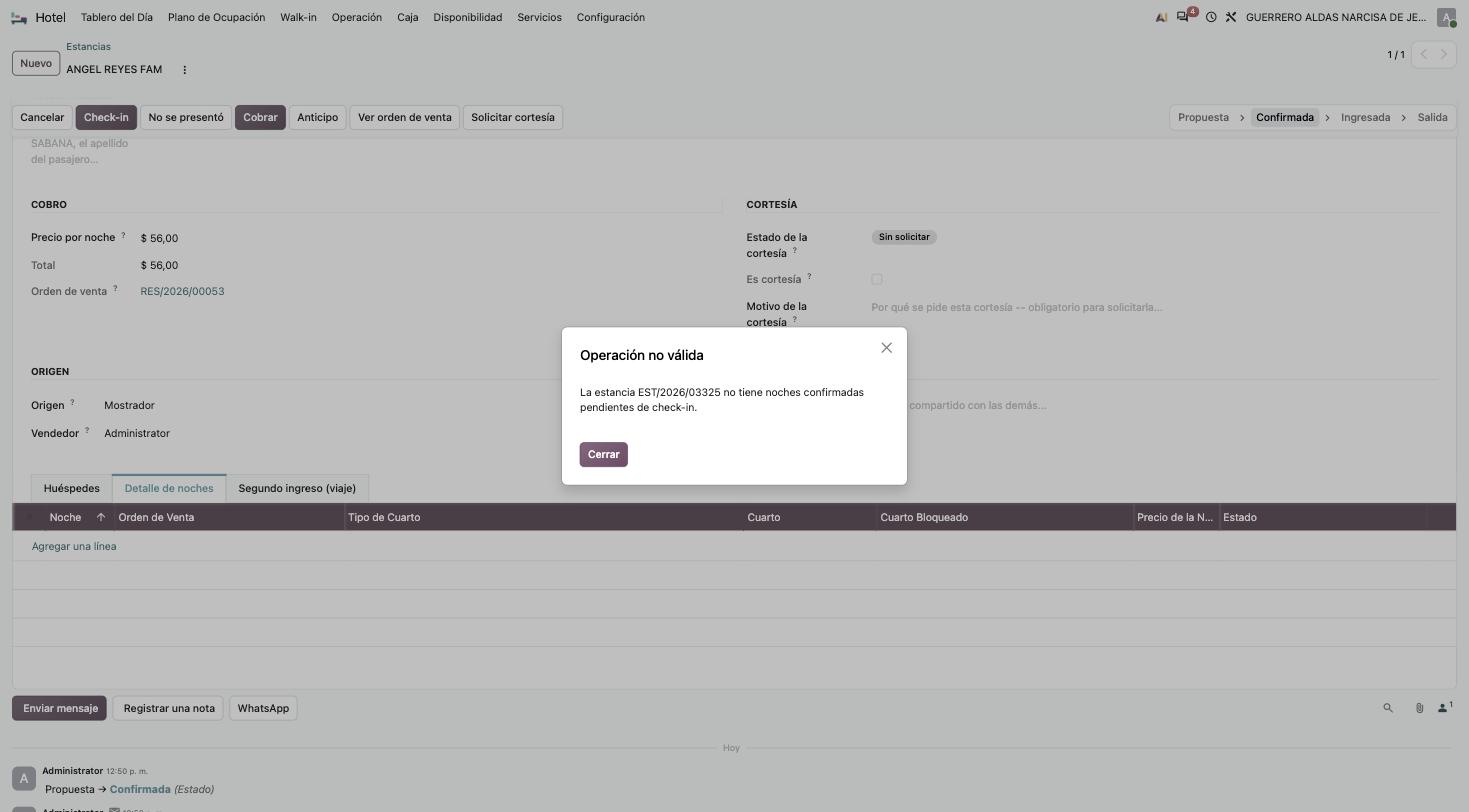Click the Motivo de la cortesía field

coord(1154,307)
